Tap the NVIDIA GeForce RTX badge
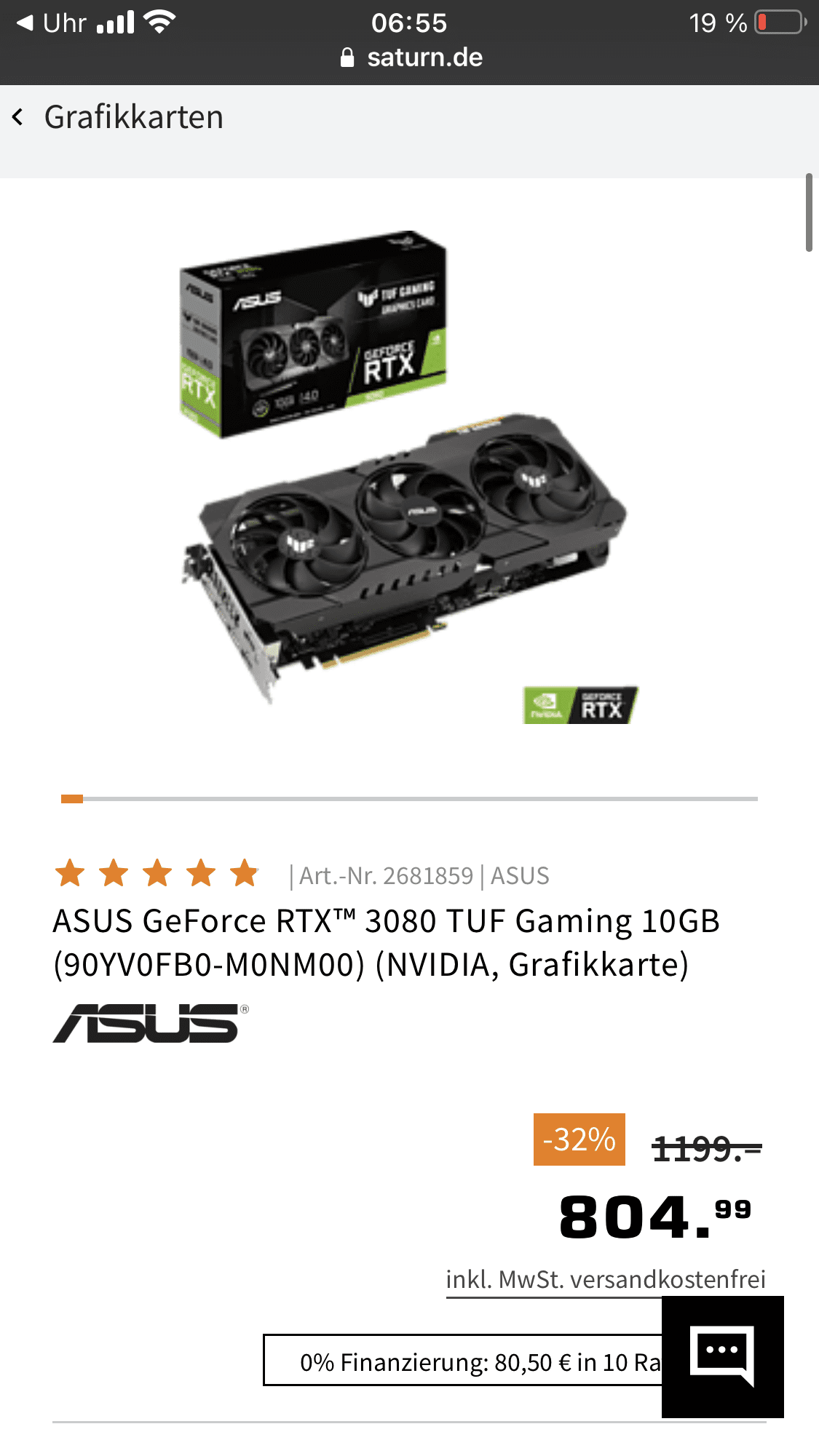The image size is (819, 1456). [580, 704]
